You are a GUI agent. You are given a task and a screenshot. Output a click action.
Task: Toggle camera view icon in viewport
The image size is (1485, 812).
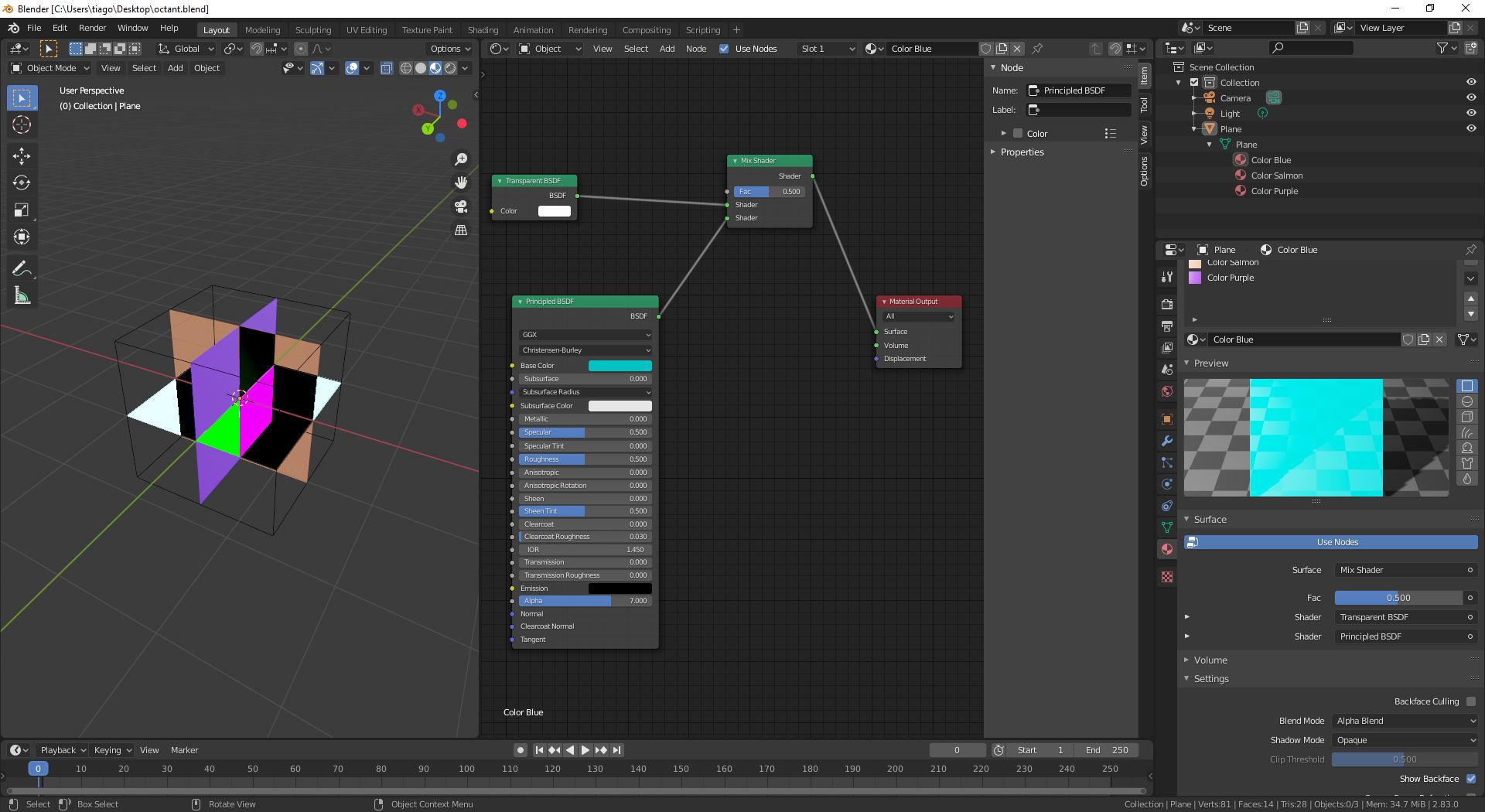(x=461, y=206)
